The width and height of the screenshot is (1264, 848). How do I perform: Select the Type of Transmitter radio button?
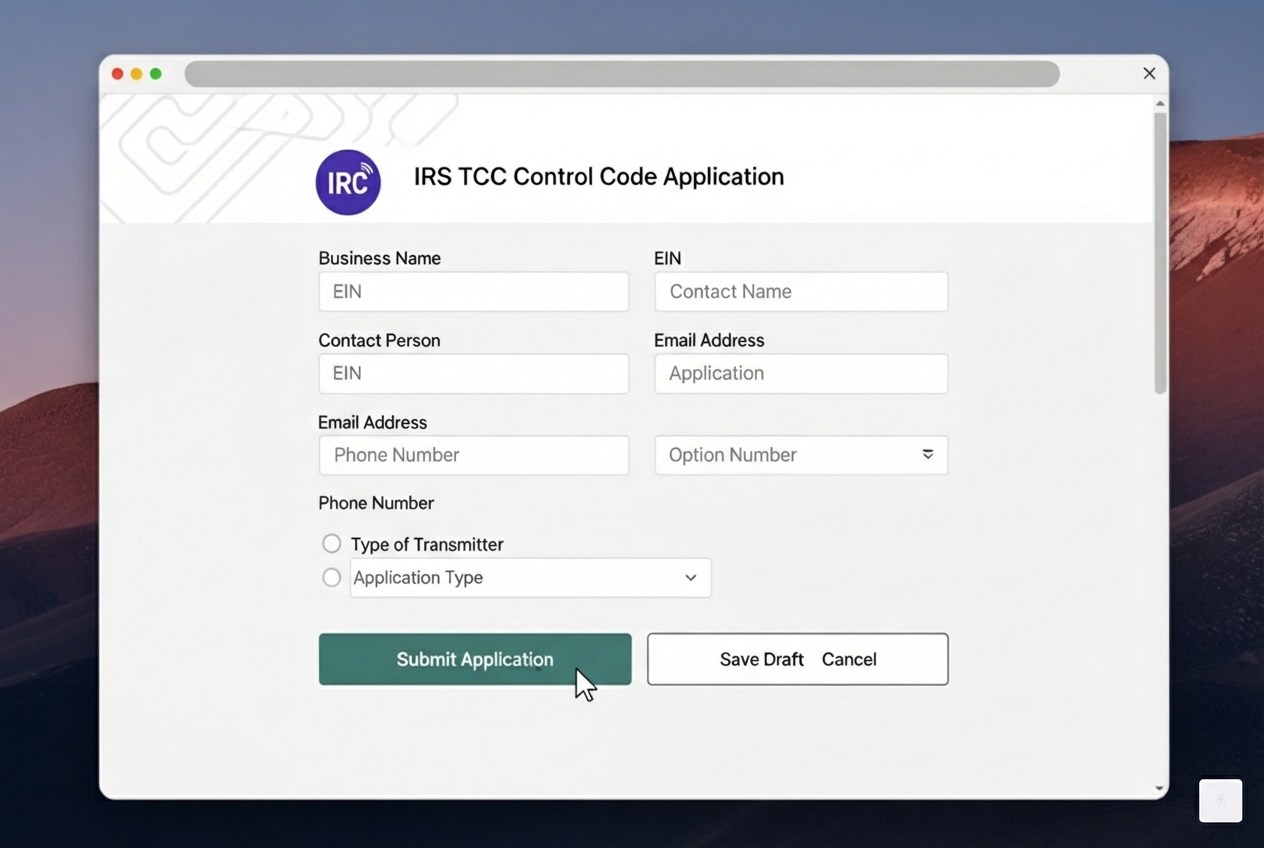click(x=331, y=543)
